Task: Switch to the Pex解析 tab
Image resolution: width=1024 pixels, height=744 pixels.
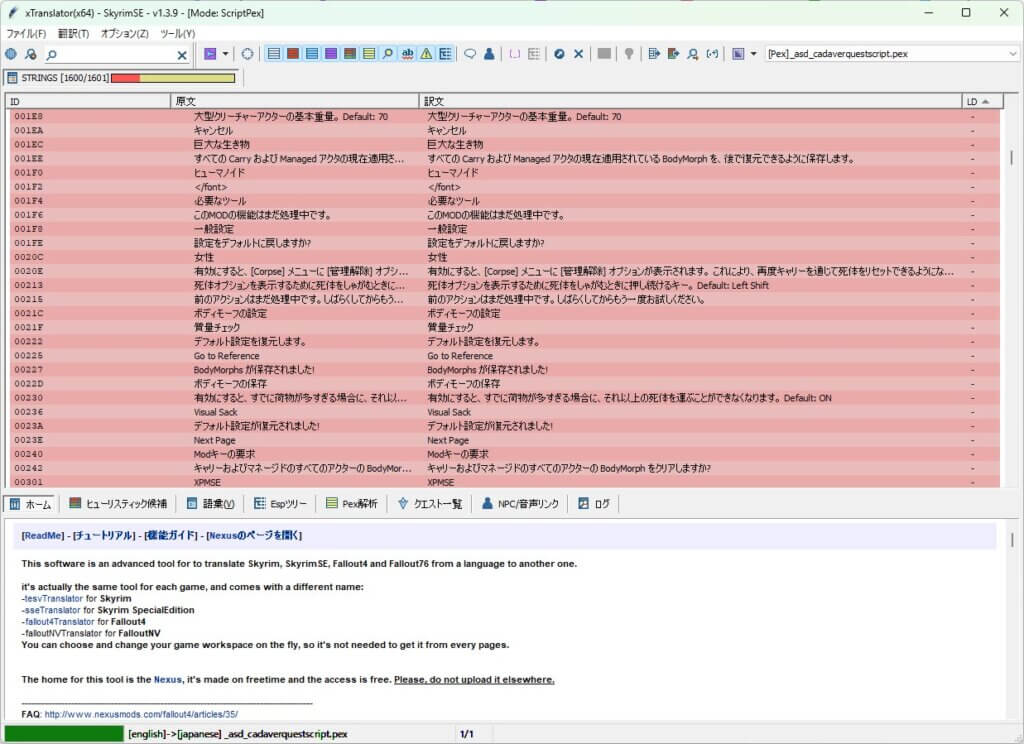Action: pyautogui.click(x=352, y=504)
